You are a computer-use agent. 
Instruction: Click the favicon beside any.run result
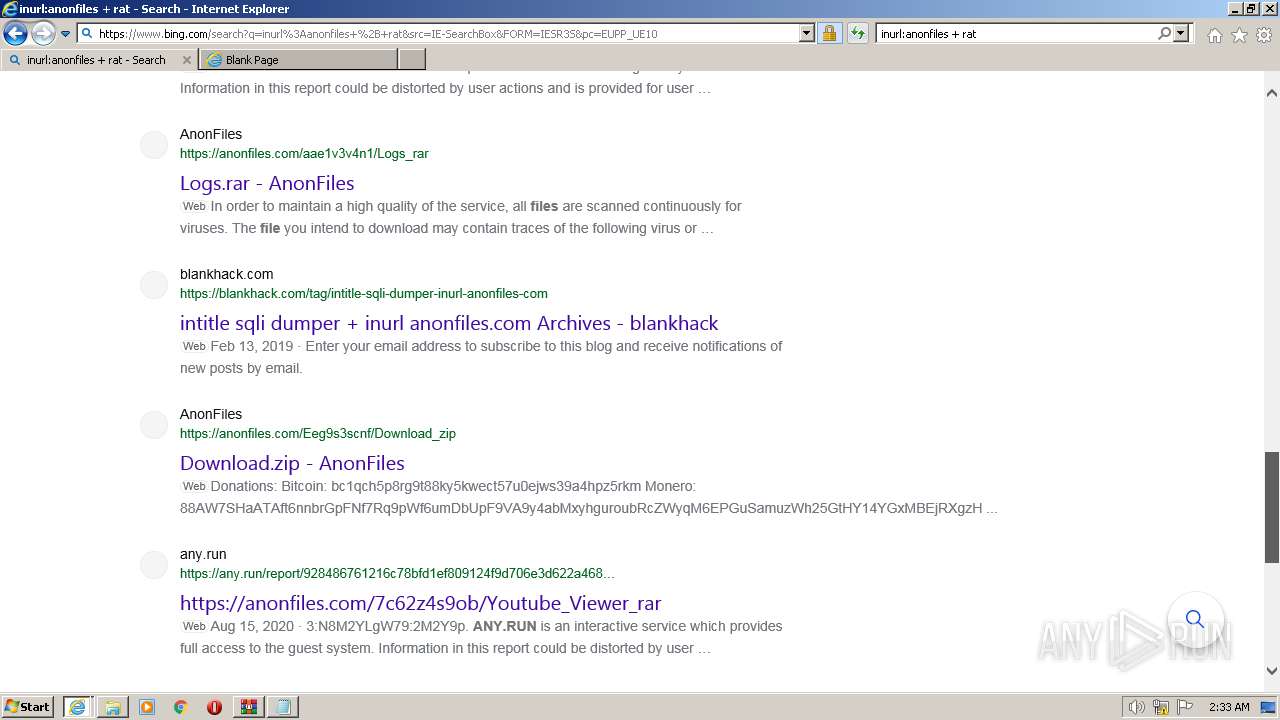pos(154,565)
